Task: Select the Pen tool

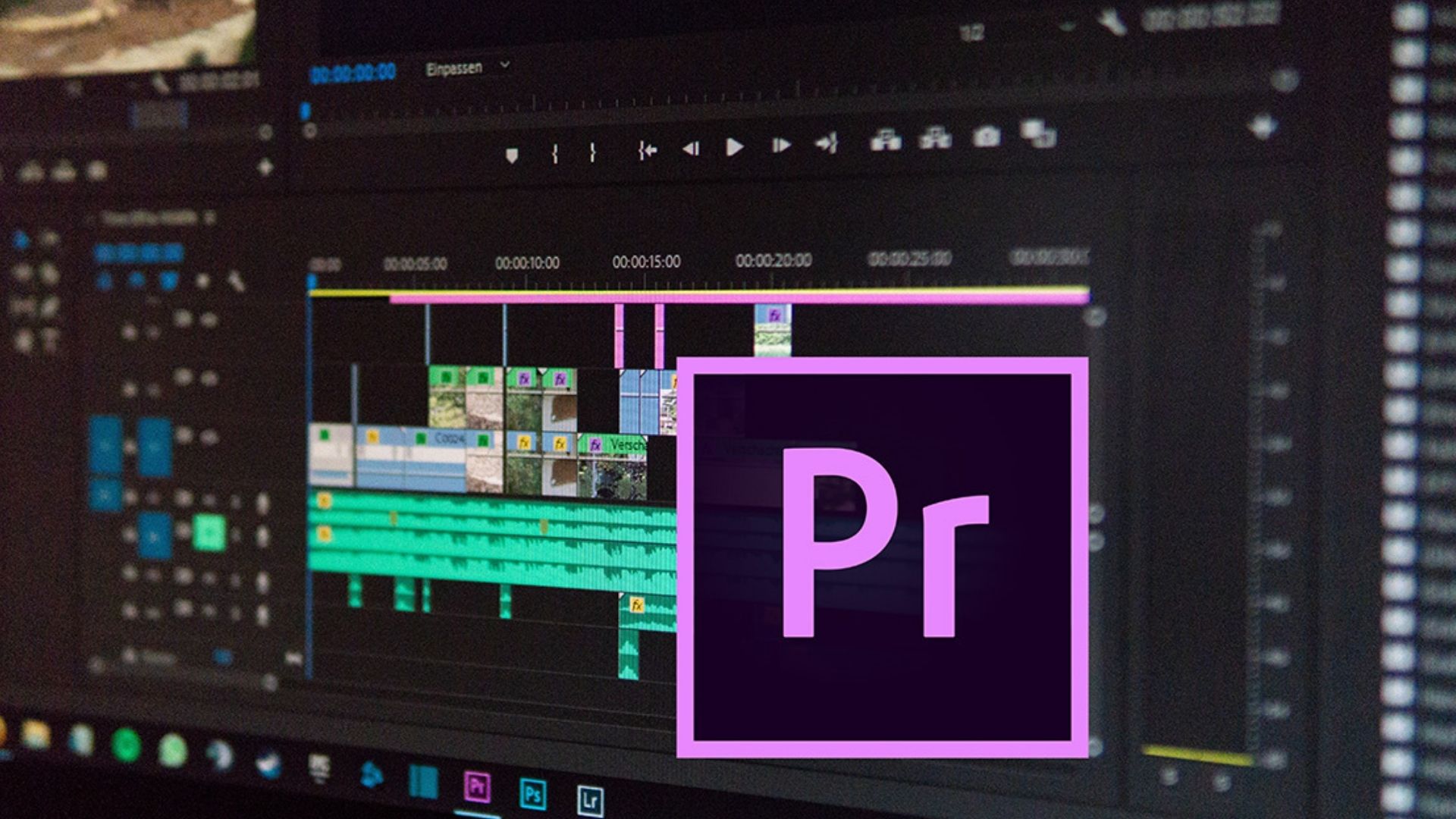Action: click(x=50, y=307)
